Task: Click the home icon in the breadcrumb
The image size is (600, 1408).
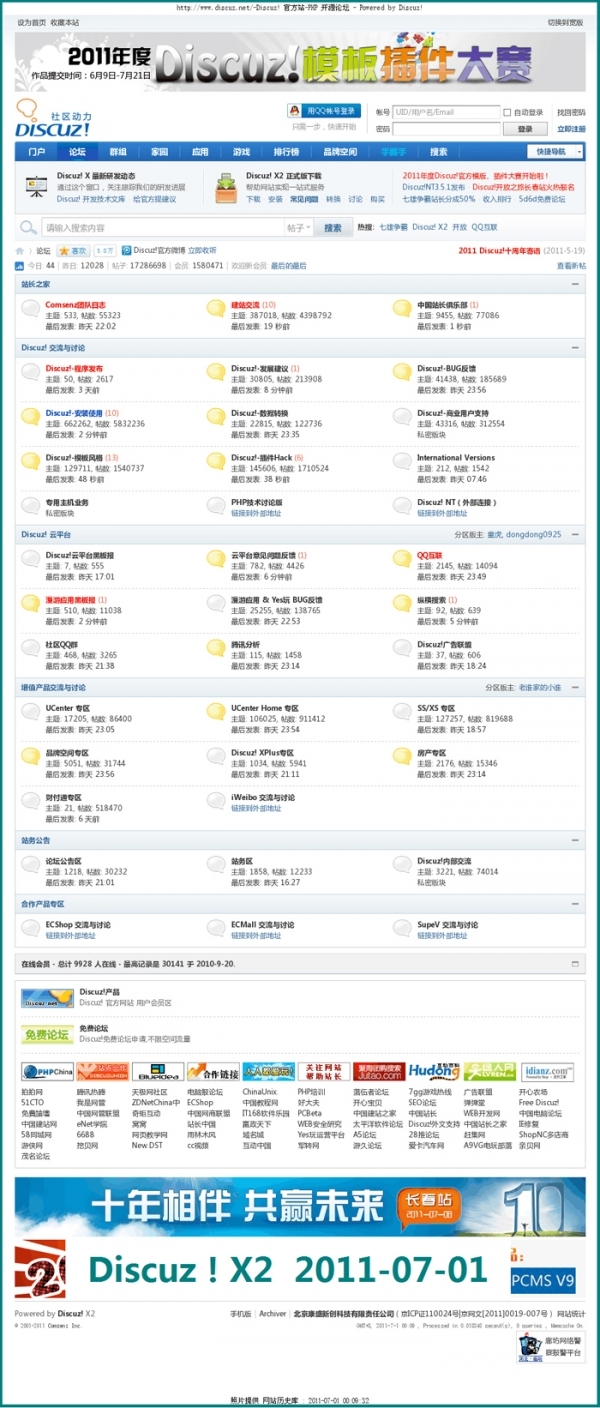Action: click(x=20, y=251)
